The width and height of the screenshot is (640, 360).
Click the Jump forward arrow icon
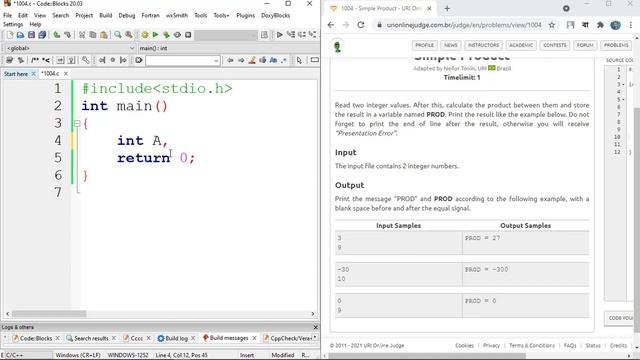(241, 60)
